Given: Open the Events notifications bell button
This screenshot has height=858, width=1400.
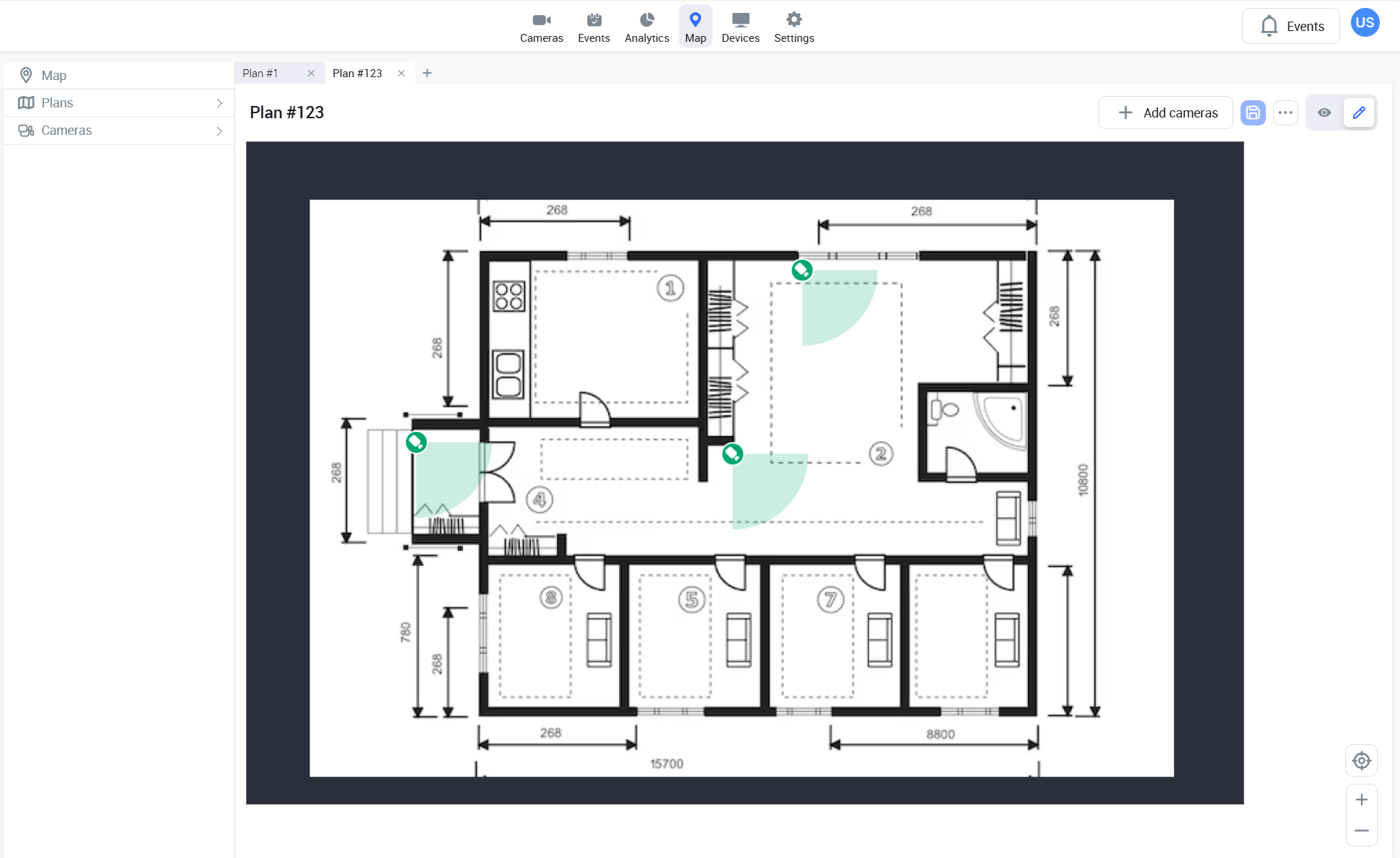Looking at the screenshot, I should coord(1290,27).
